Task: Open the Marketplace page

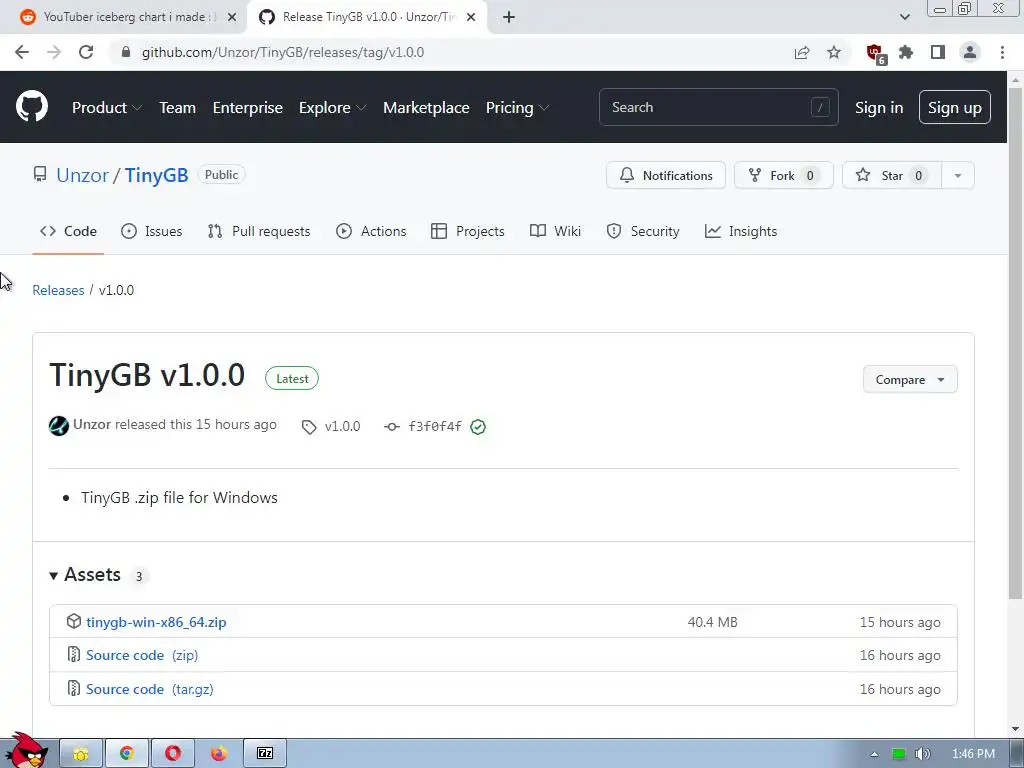Action: click(x=426, y=108)
